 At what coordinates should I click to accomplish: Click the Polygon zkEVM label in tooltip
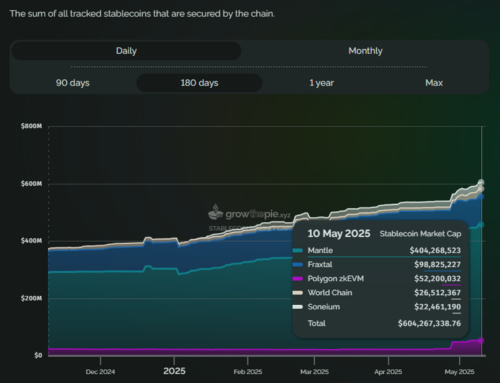pyautogui.click(x=336, y=279)
